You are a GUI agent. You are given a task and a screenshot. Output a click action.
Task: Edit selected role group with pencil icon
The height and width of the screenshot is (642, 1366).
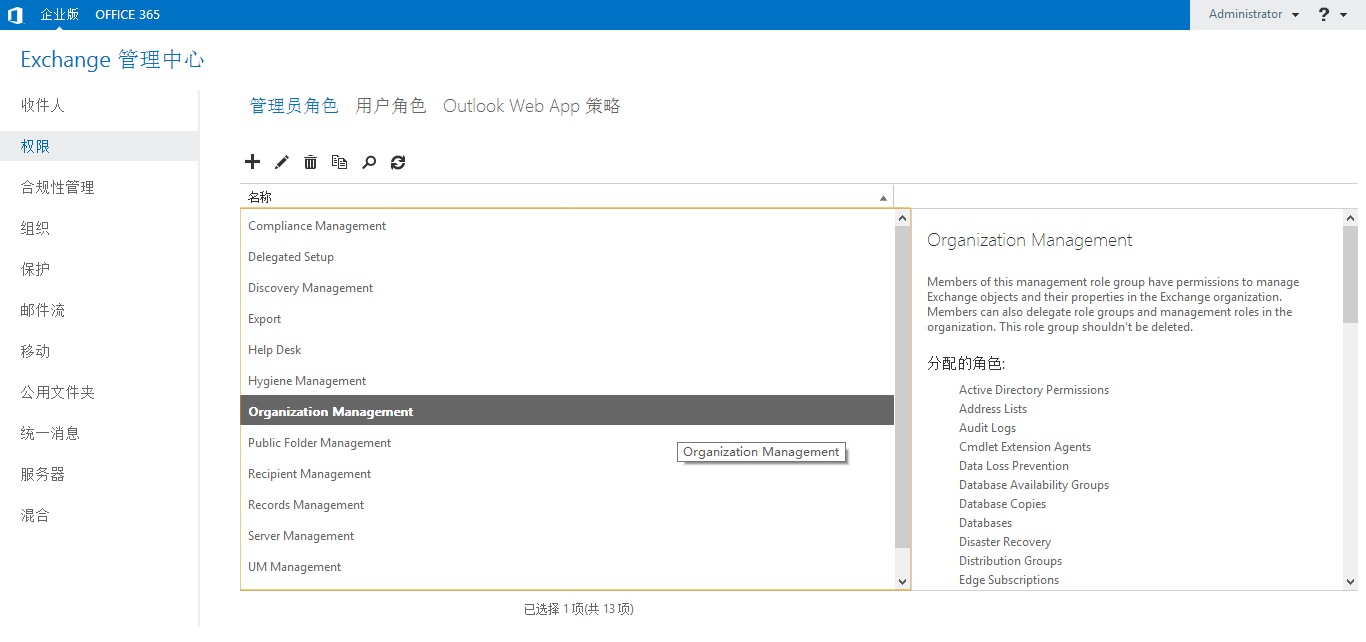click(281, 162)
